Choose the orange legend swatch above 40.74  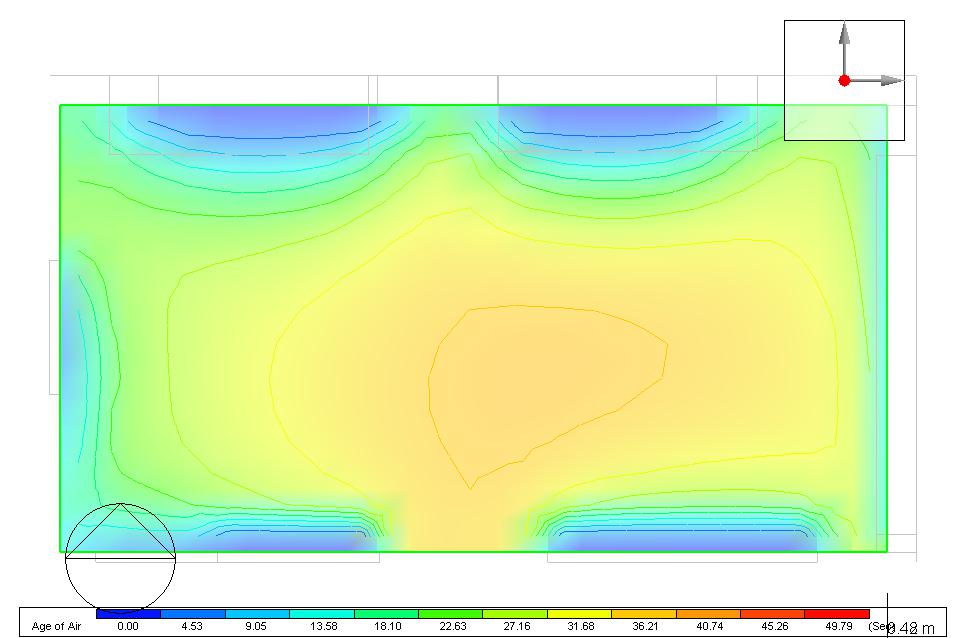708,614
